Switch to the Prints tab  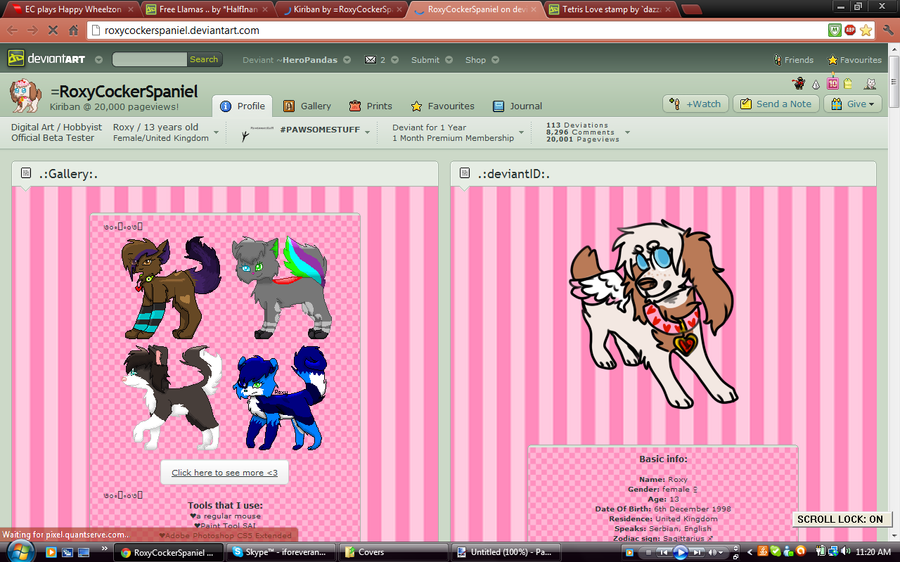coord(371,106)
